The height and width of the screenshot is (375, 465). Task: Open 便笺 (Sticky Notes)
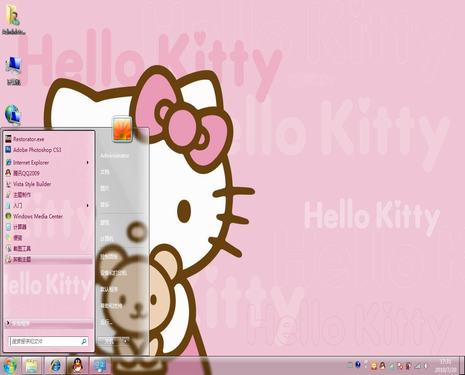tap(48, 238)
